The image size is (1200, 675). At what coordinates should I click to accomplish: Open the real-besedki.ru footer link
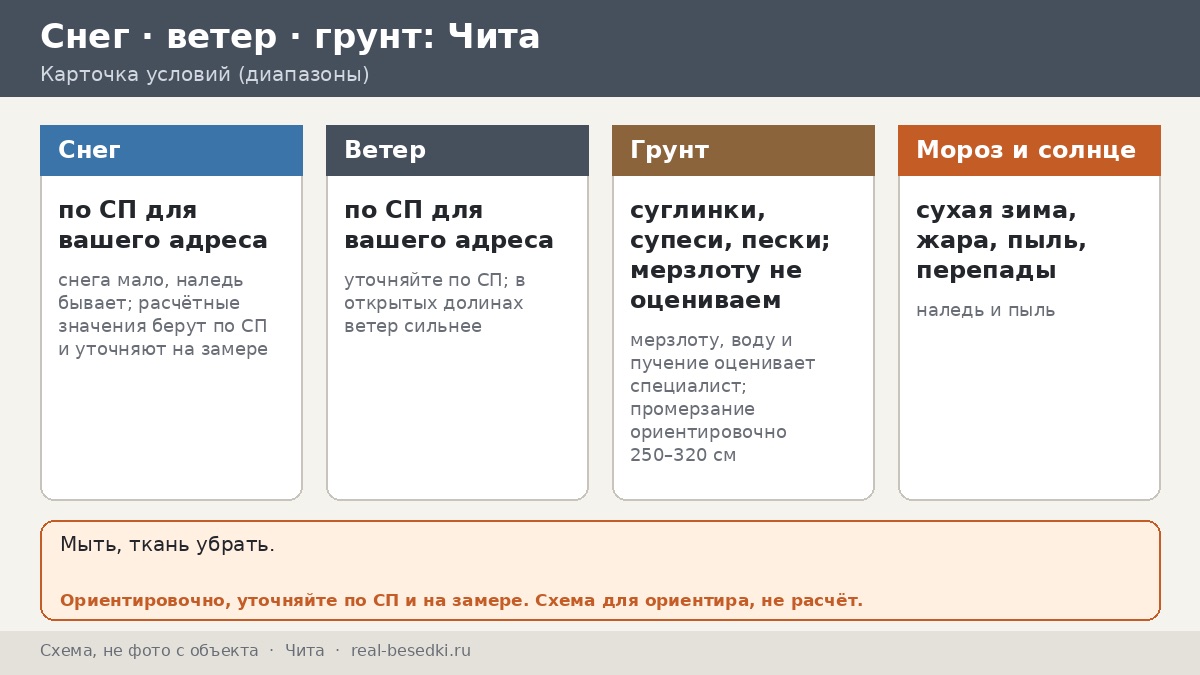(411, 651)
